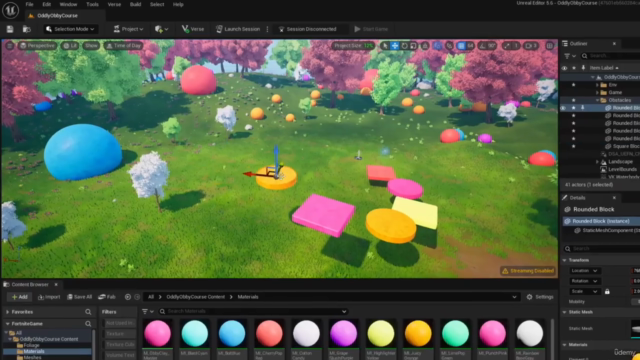Open the Window menu
Viewport: 640px width, 360px height.
coord(68,4)
